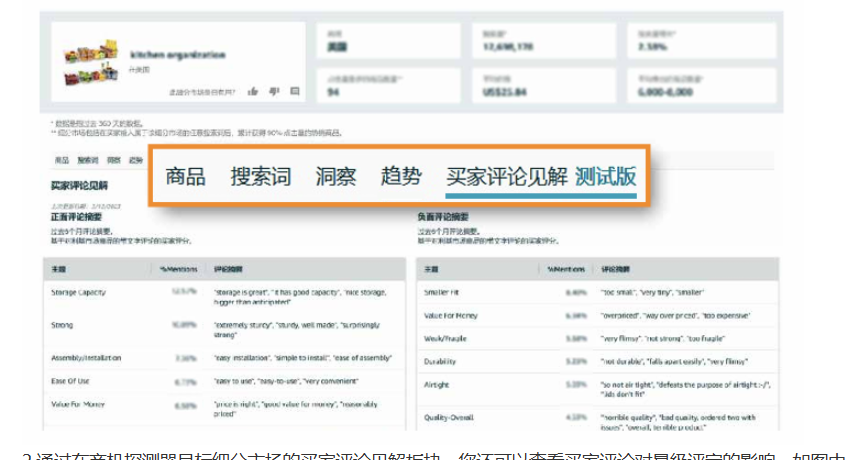Select the "Smaller Fit" topic row

point(597,292)
